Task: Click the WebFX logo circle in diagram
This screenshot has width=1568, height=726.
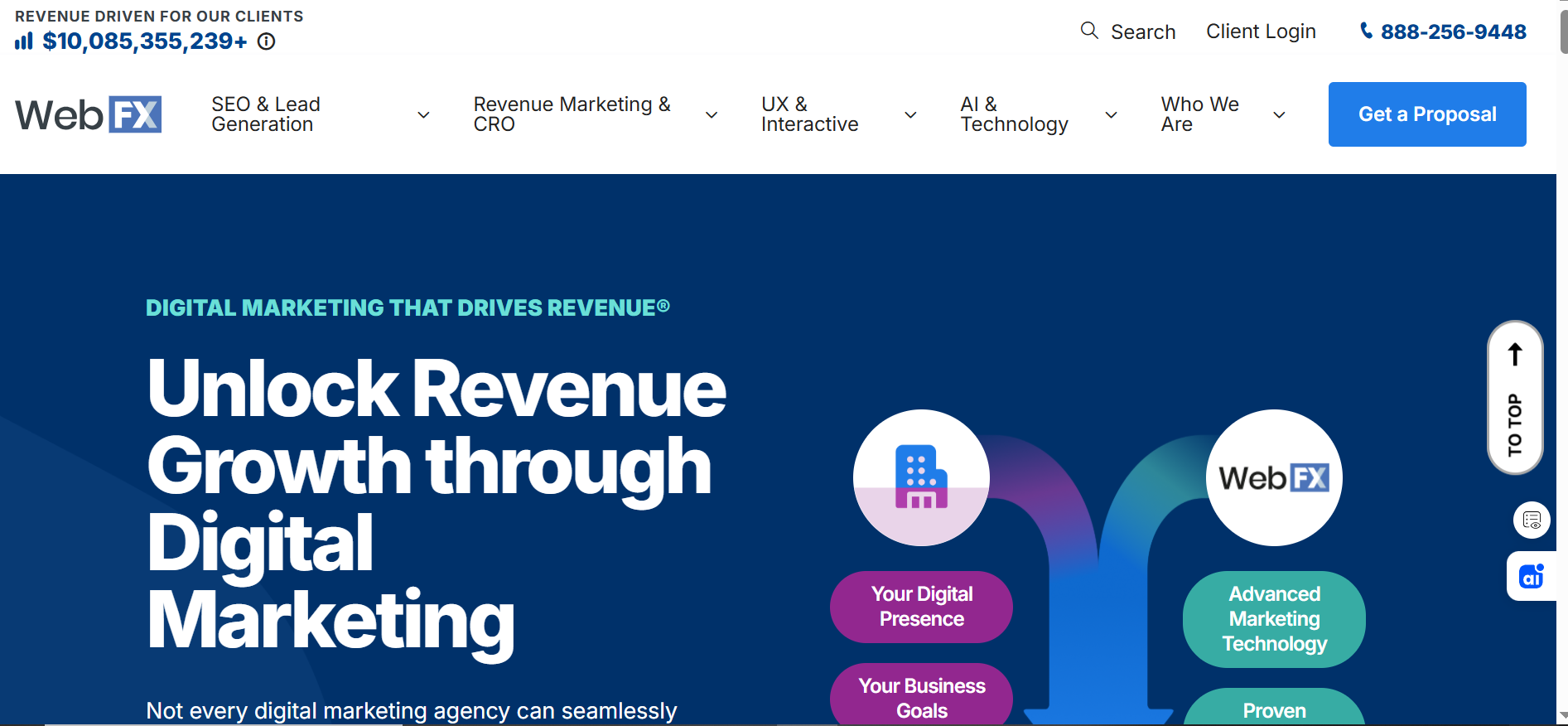Action: (1274, 477)
